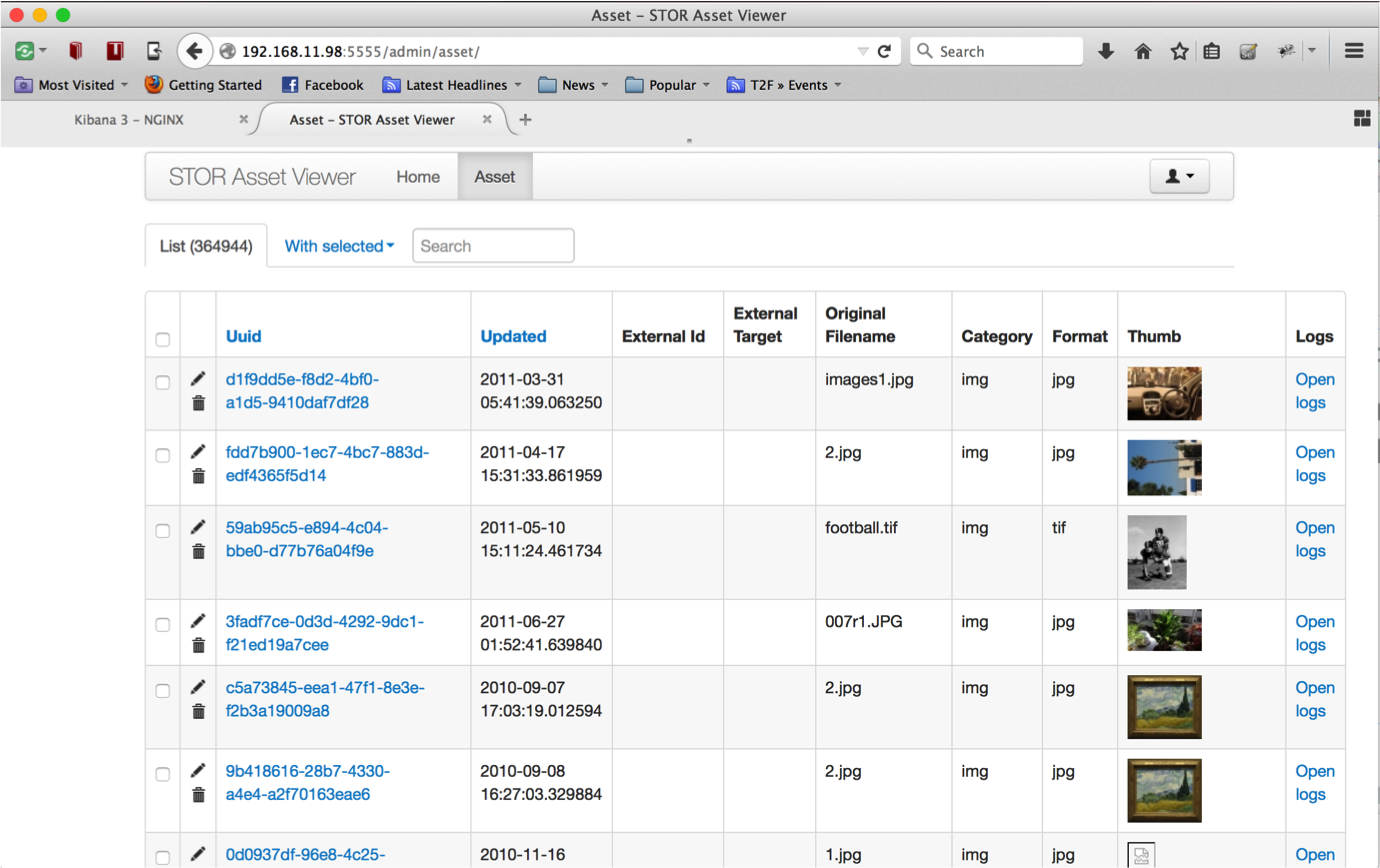Image resolution: width=1380 pixels, height=868 pixels.
Task: Check the box for row c5a73845-eea1
Action: coord(162,691)
